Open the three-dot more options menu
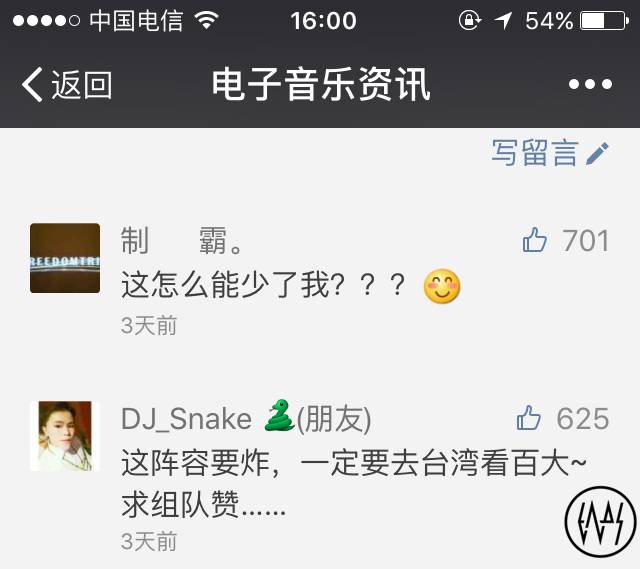The width and height of the screenshot is (640, 569). [x=590, y=84]
